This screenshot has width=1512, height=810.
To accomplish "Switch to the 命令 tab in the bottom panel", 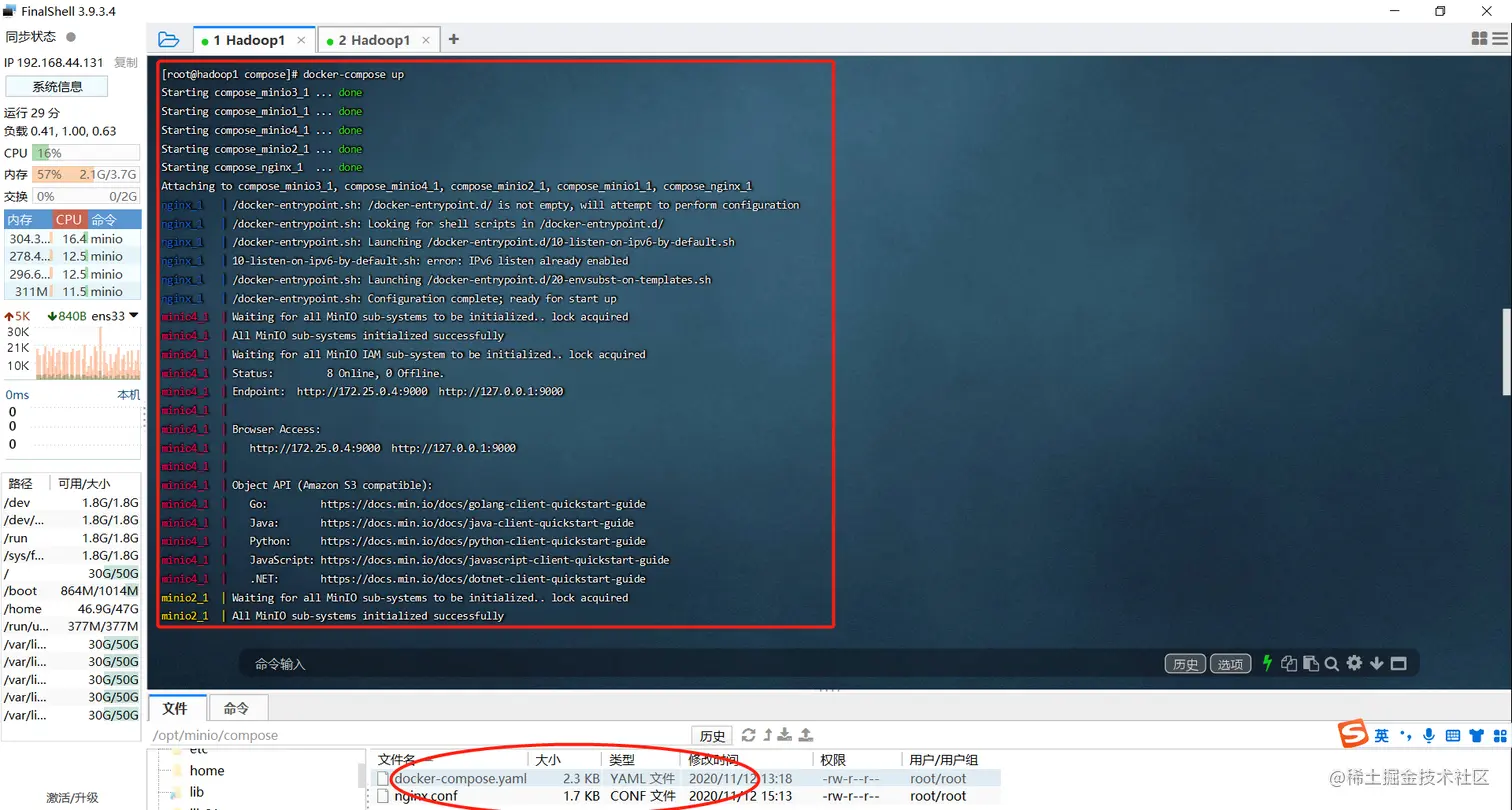I will (x=235, y=708).
